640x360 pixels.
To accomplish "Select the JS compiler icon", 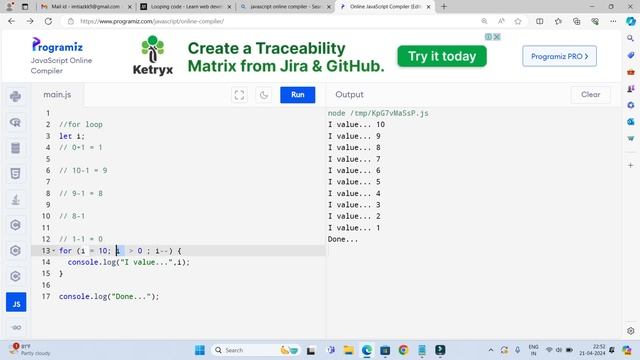I will 16,302.
